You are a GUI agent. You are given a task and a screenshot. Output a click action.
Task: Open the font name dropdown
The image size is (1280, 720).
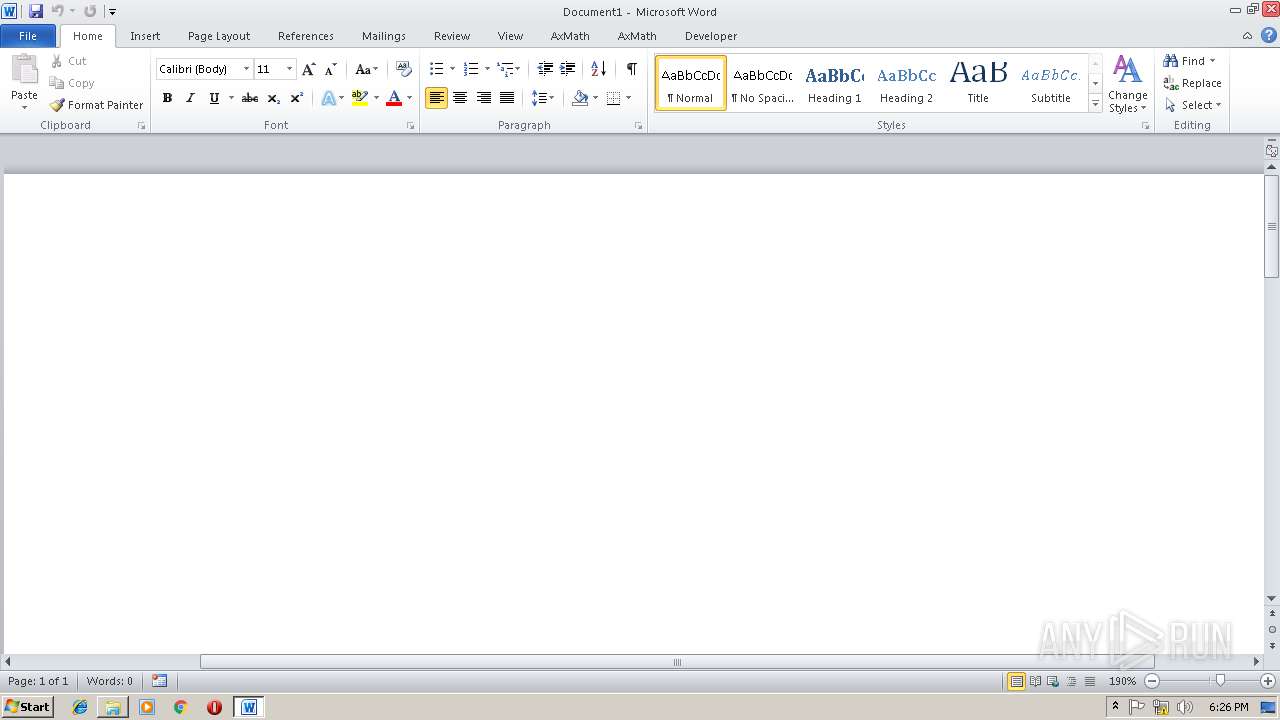pyautogui.click(x=246, y=69)
